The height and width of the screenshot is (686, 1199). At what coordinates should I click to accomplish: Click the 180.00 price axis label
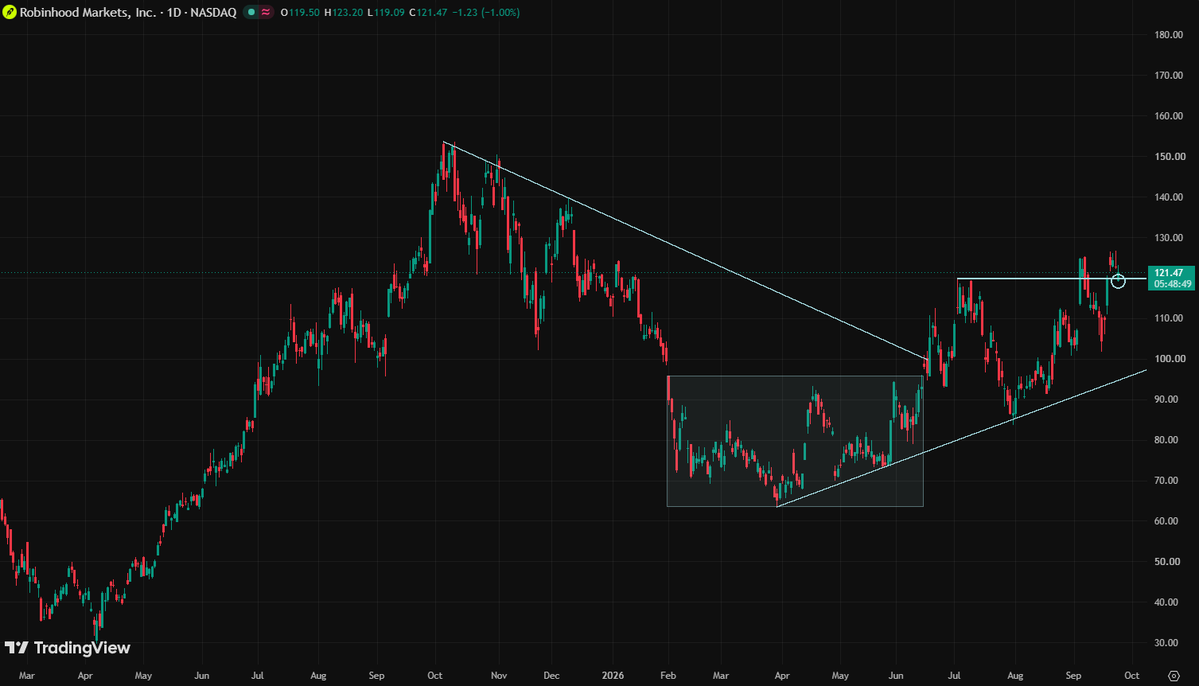click(1168, 35)
